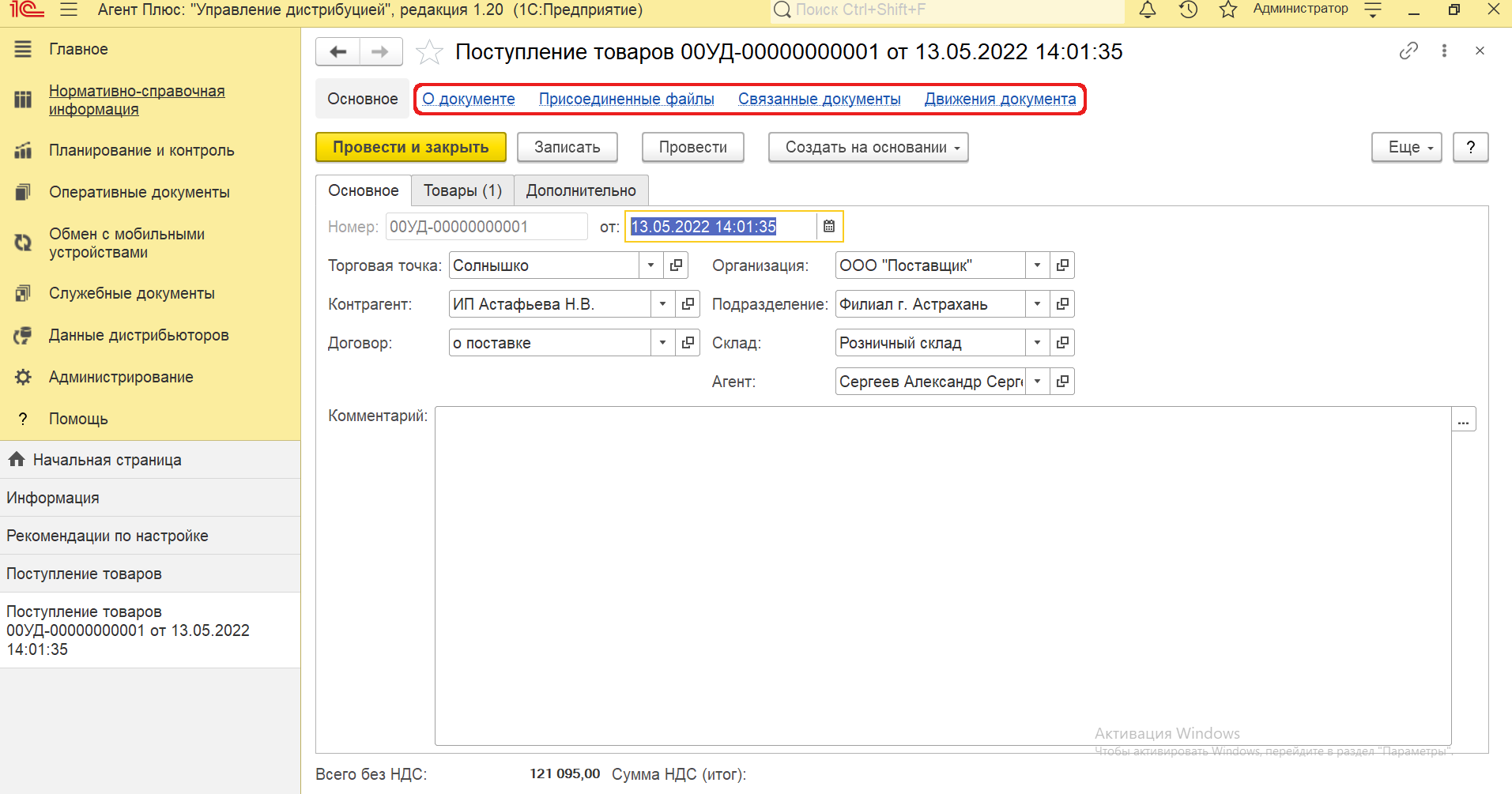Viewport: 1512px width, 794px height.
Task: Open calendar picker next to date
Action: coord(829,227)
